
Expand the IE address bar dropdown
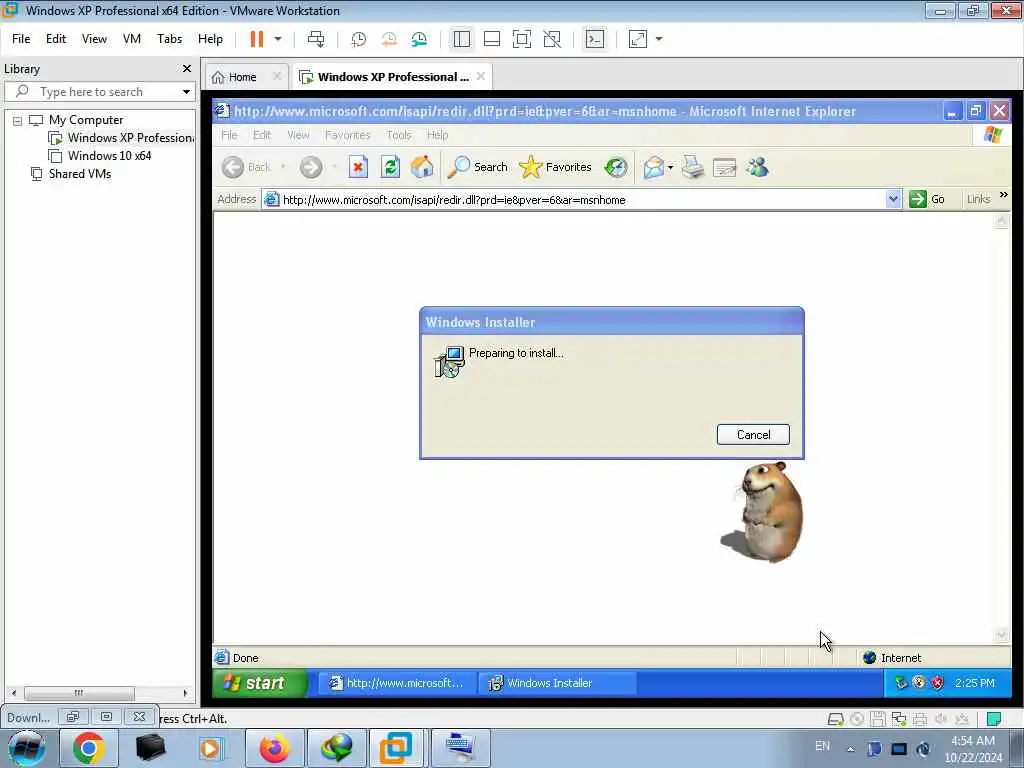click(893, 199)
